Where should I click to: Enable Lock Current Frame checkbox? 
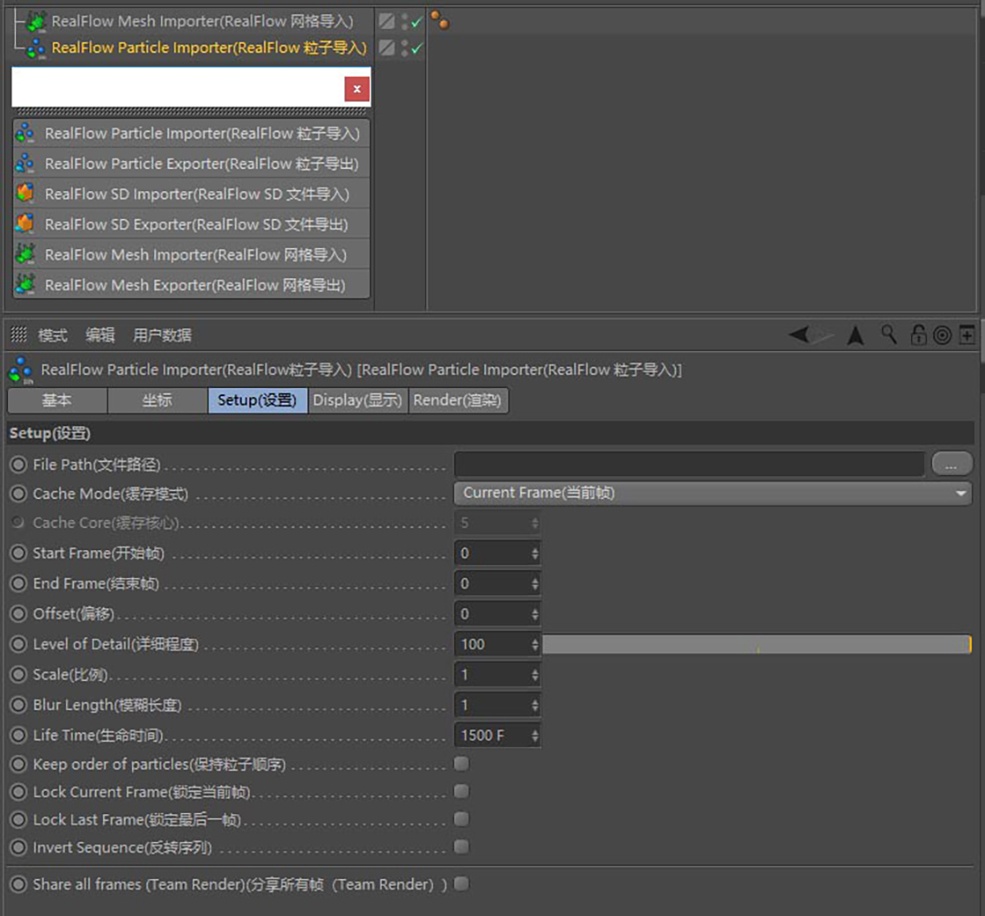click(x=462, y=791)
